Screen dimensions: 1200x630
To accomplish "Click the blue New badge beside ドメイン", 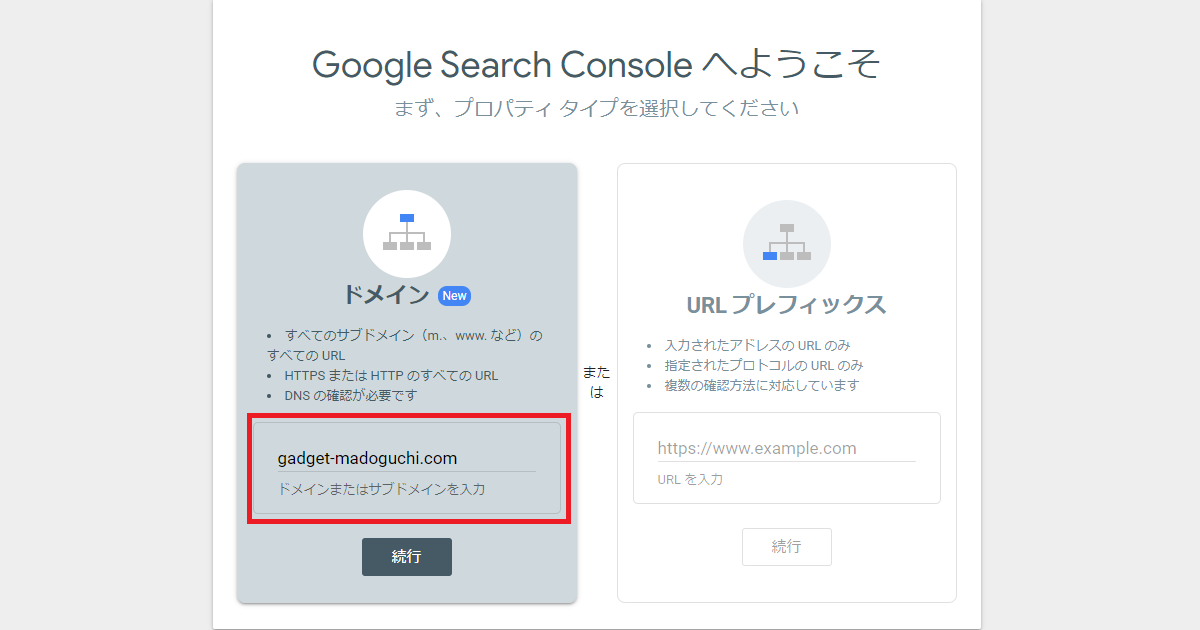I will coord(455,295).
